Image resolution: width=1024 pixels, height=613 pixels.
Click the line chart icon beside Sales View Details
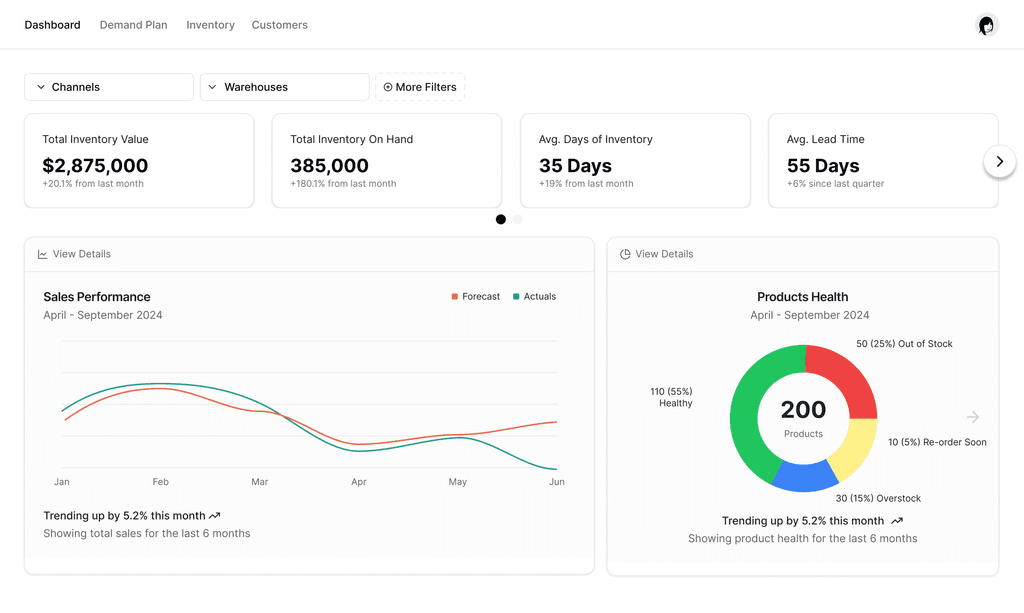click(42, 255)
